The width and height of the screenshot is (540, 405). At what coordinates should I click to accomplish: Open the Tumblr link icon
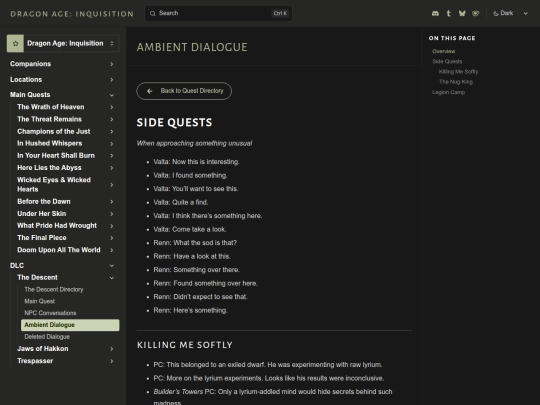(448, 13)
